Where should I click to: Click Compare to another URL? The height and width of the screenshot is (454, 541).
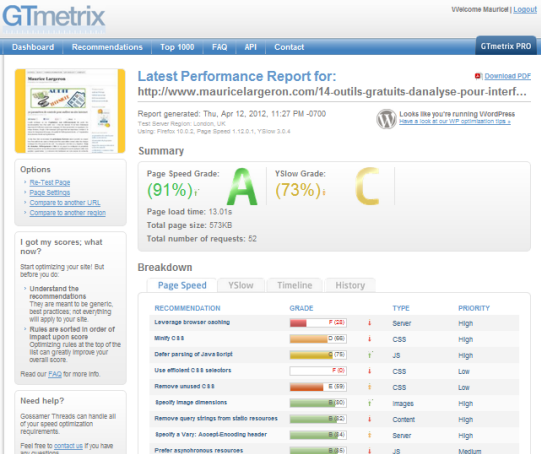click(65, 203)
